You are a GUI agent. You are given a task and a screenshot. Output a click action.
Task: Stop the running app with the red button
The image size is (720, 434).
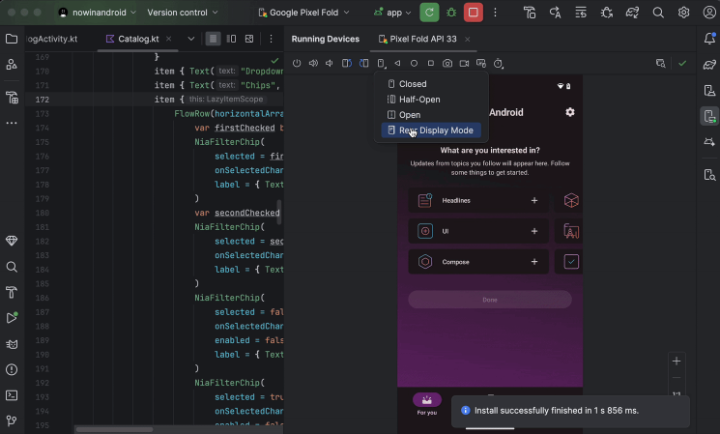pos(473,12)
